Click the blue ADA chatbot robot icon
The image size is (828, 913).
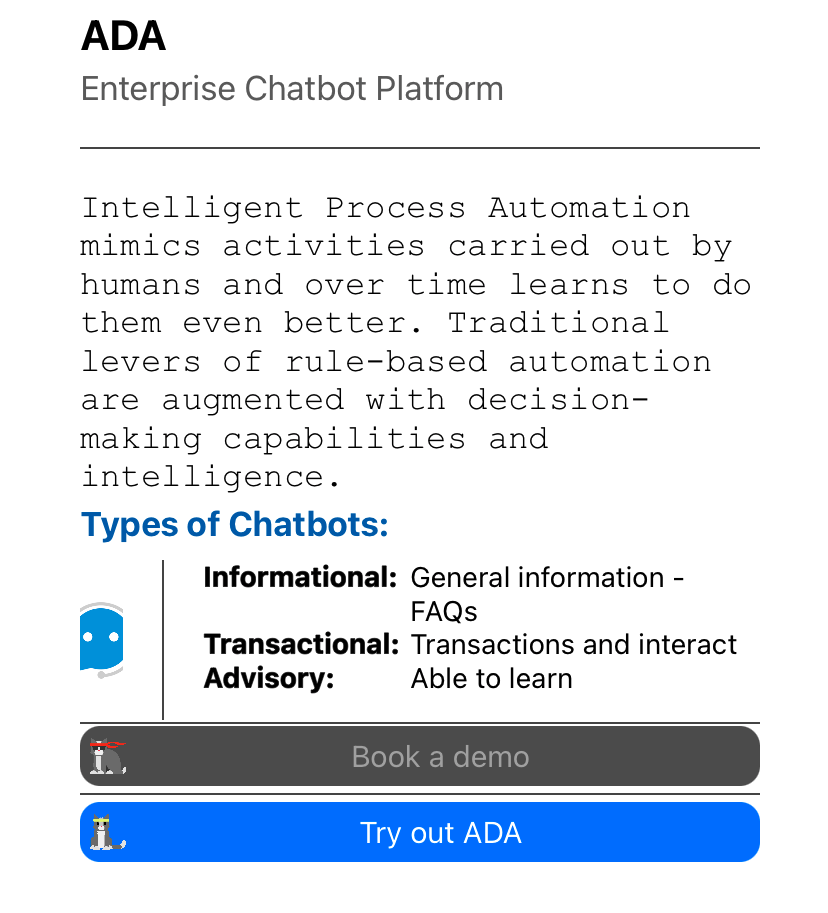pyautogui.click(x=102, y=636)
